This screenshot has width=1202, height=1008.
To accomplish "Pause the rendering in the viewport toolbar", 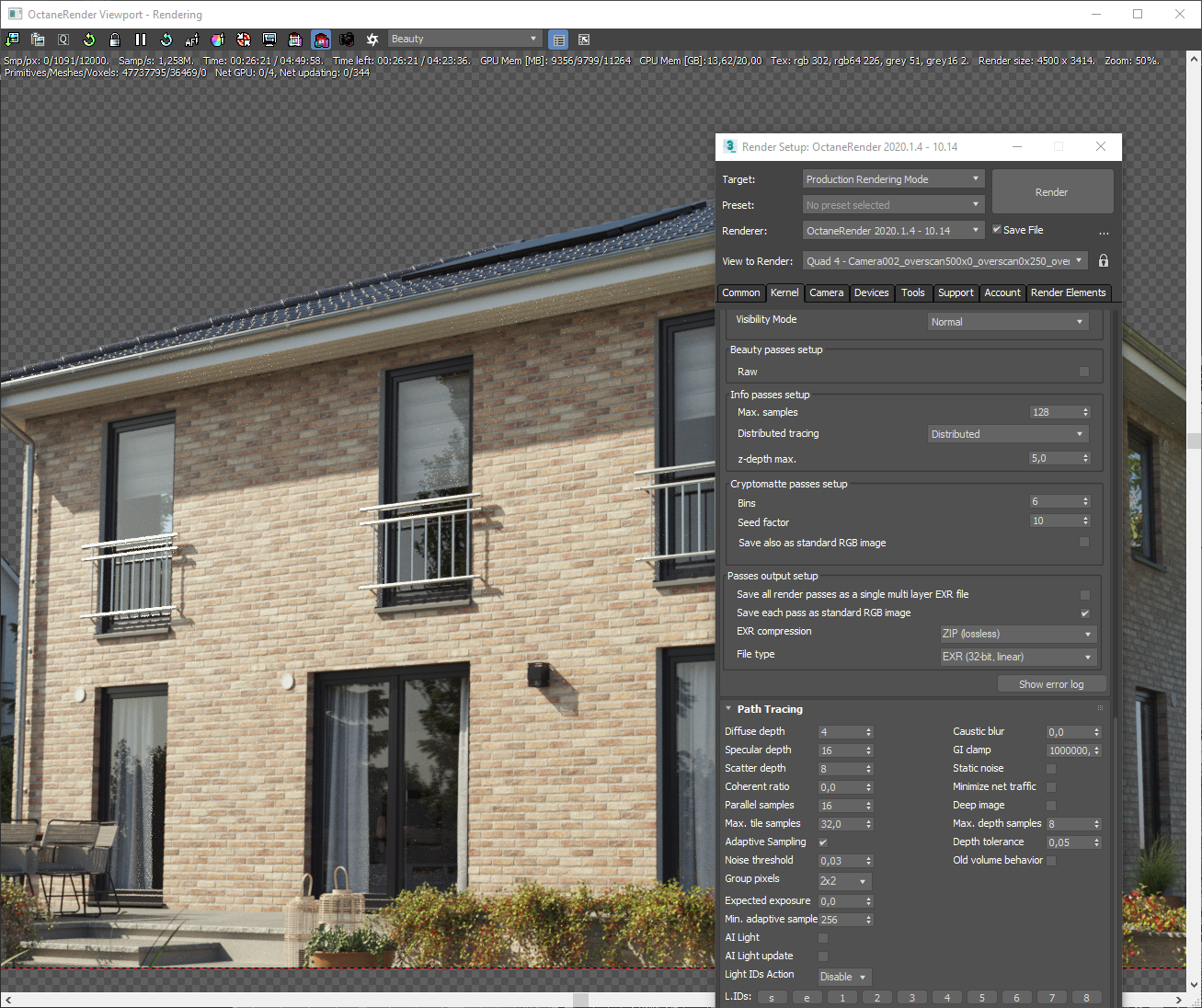I will [141, 40].
